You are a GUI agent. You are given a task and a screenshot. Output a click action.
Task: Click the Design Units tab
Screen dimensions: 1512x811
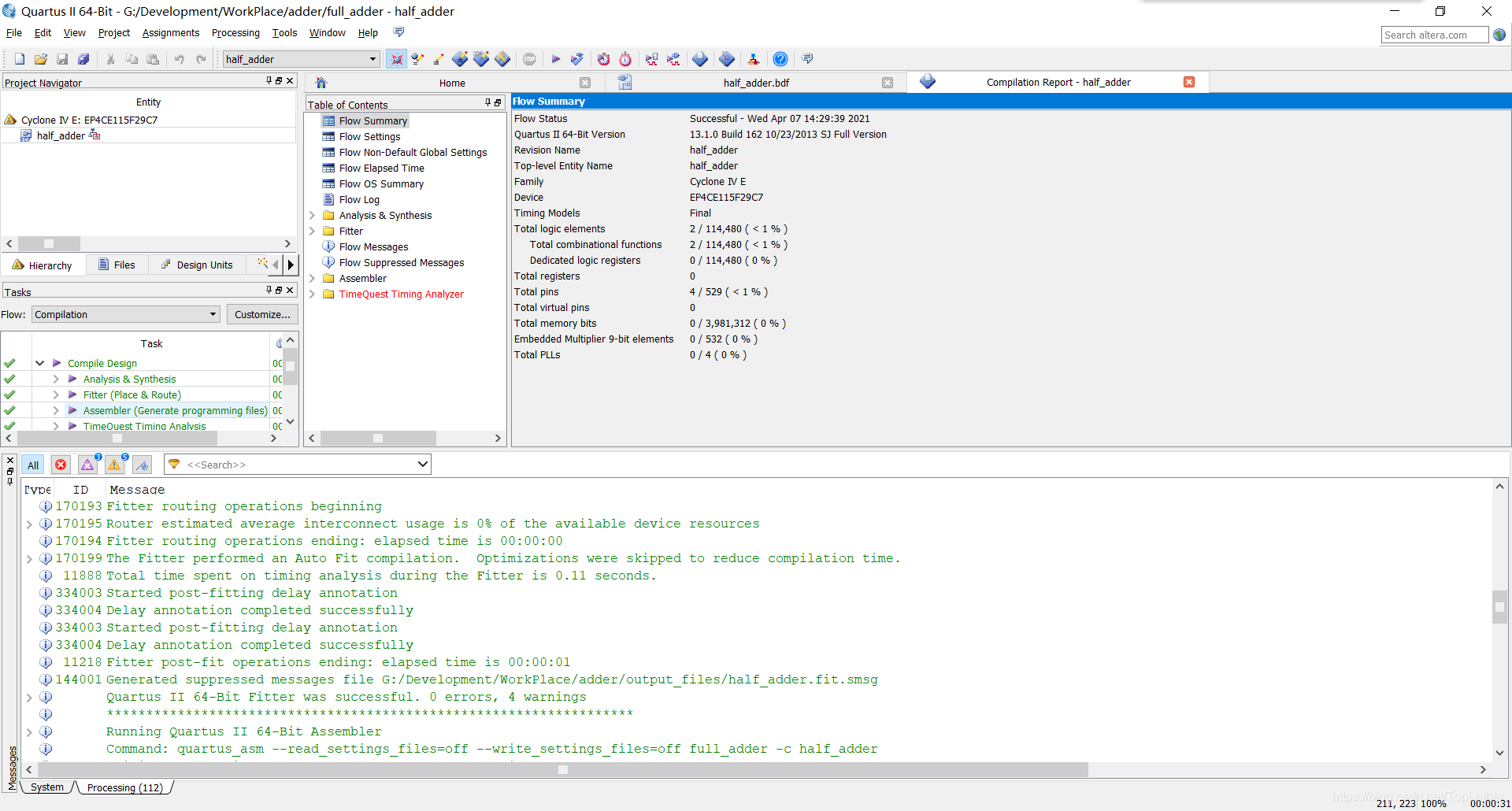point(197,265)
